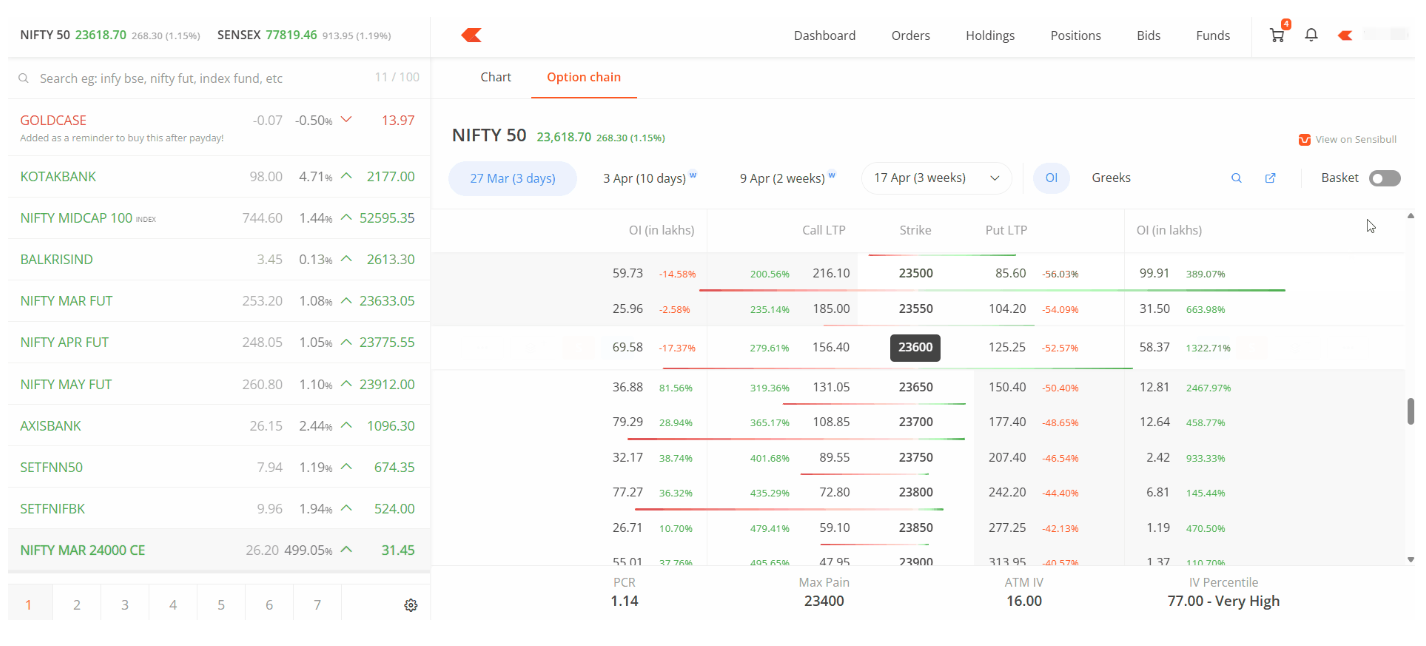Pop out option chain in new window
Viewport: 1426px width, 646px height.
[1270, 178]
